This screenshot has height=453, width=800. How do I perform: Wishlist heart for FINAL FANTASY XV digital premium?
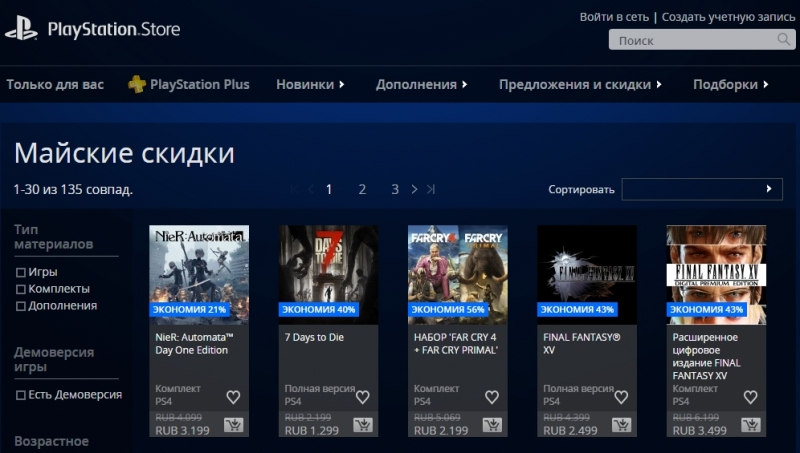751,397
